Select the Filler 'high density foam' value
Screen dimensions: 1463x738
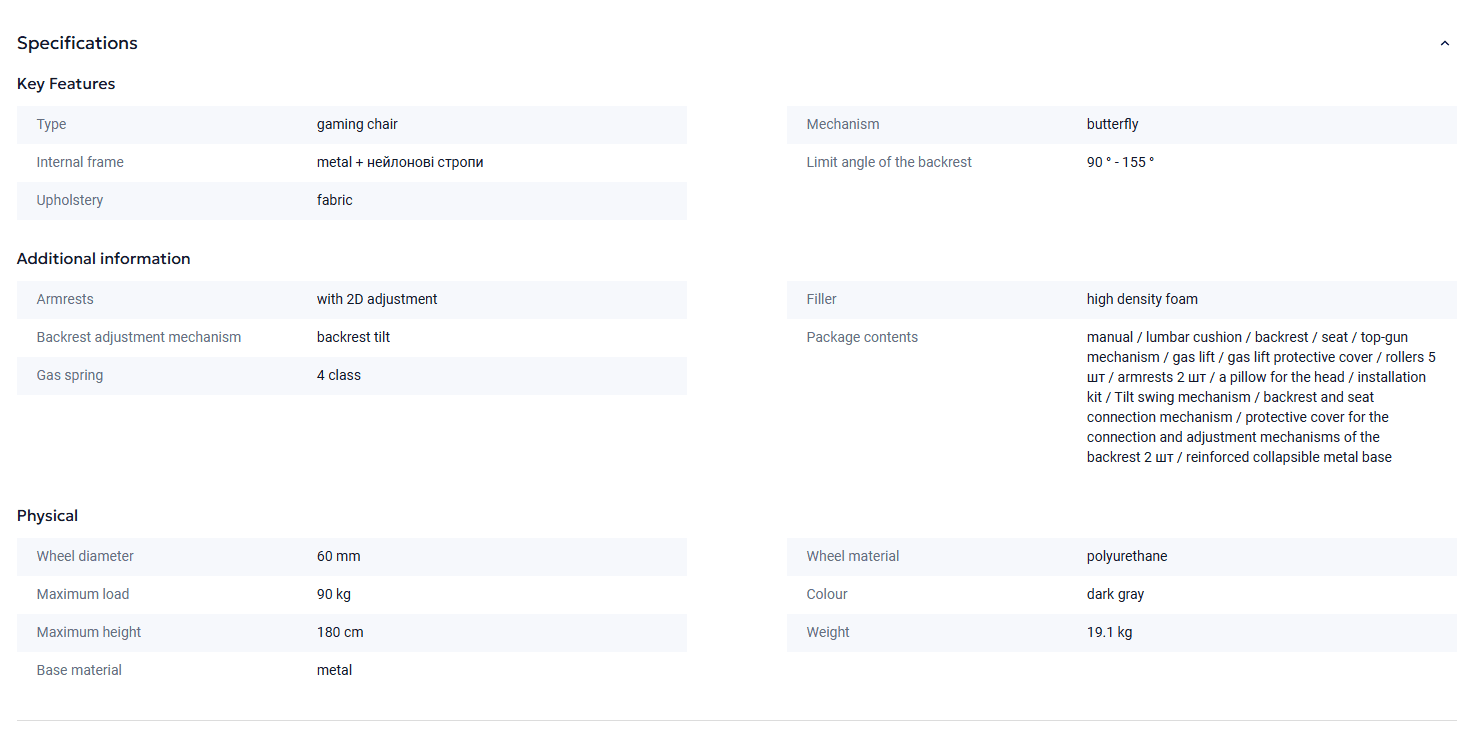click(1142, 299)
